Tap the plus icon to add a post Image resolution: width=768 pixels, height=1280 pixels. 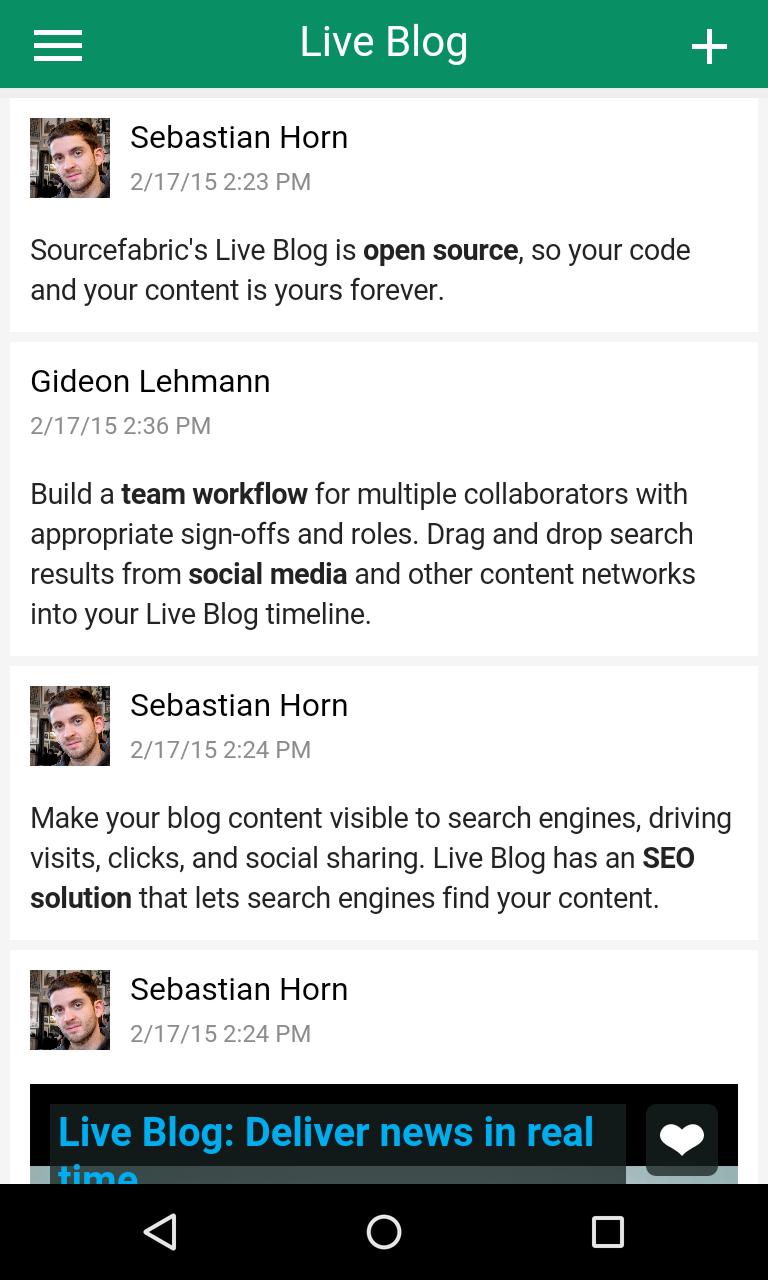pyautogui.click(x=709, y=46)
